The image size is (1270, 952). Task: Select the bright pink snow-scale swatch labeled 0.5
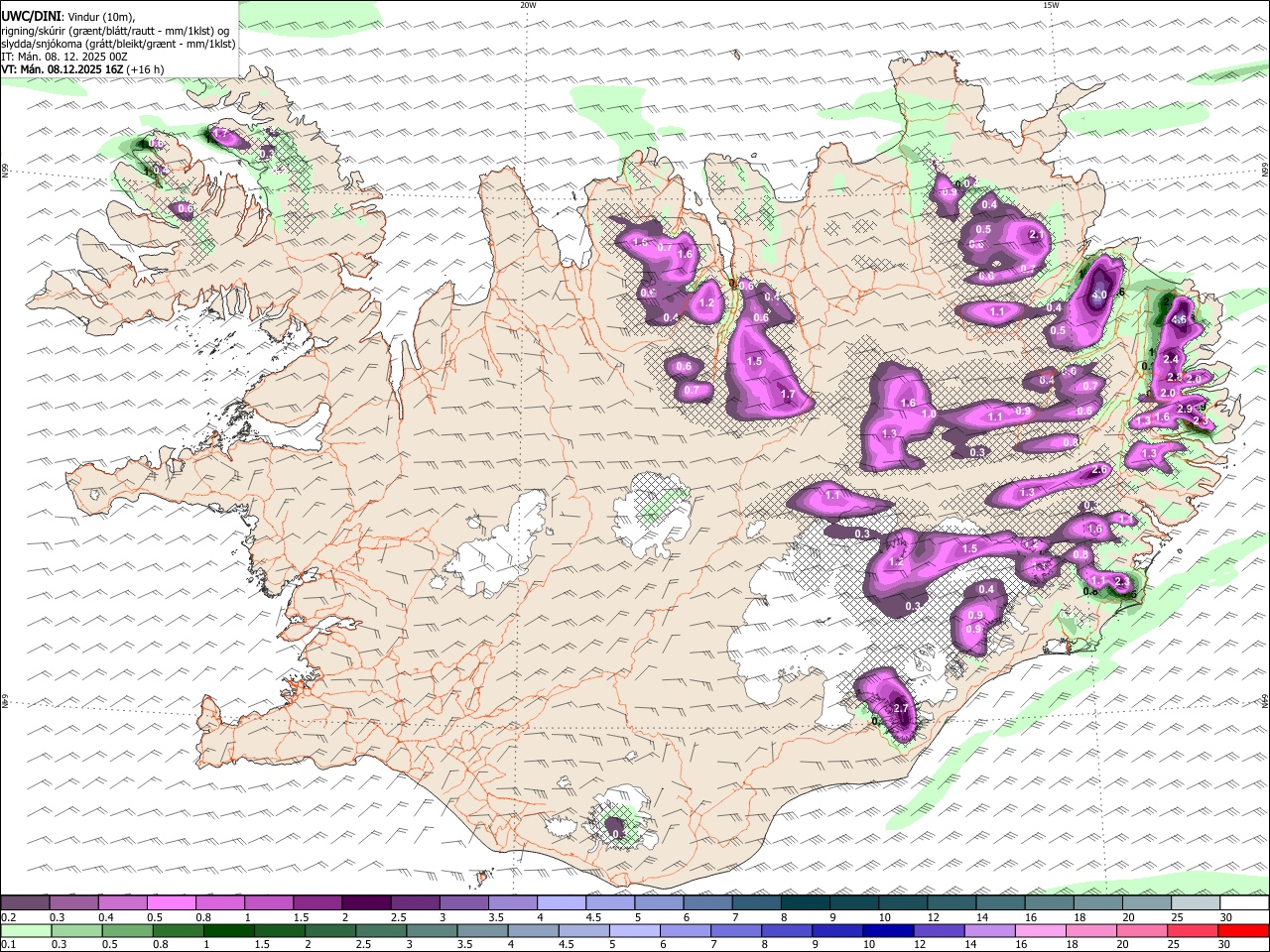pos(171,903)
